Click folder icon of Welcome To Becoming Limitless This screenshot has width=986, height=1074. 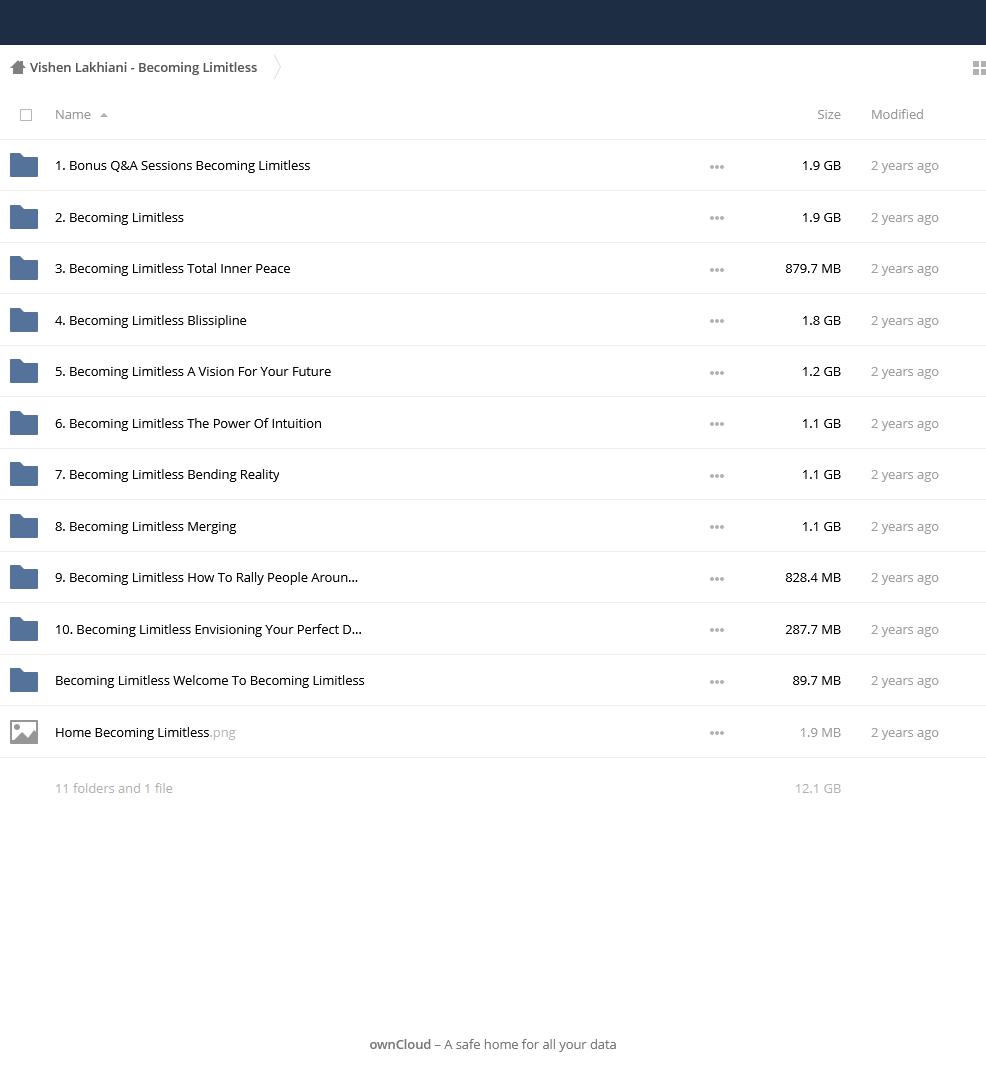(24, 681)
